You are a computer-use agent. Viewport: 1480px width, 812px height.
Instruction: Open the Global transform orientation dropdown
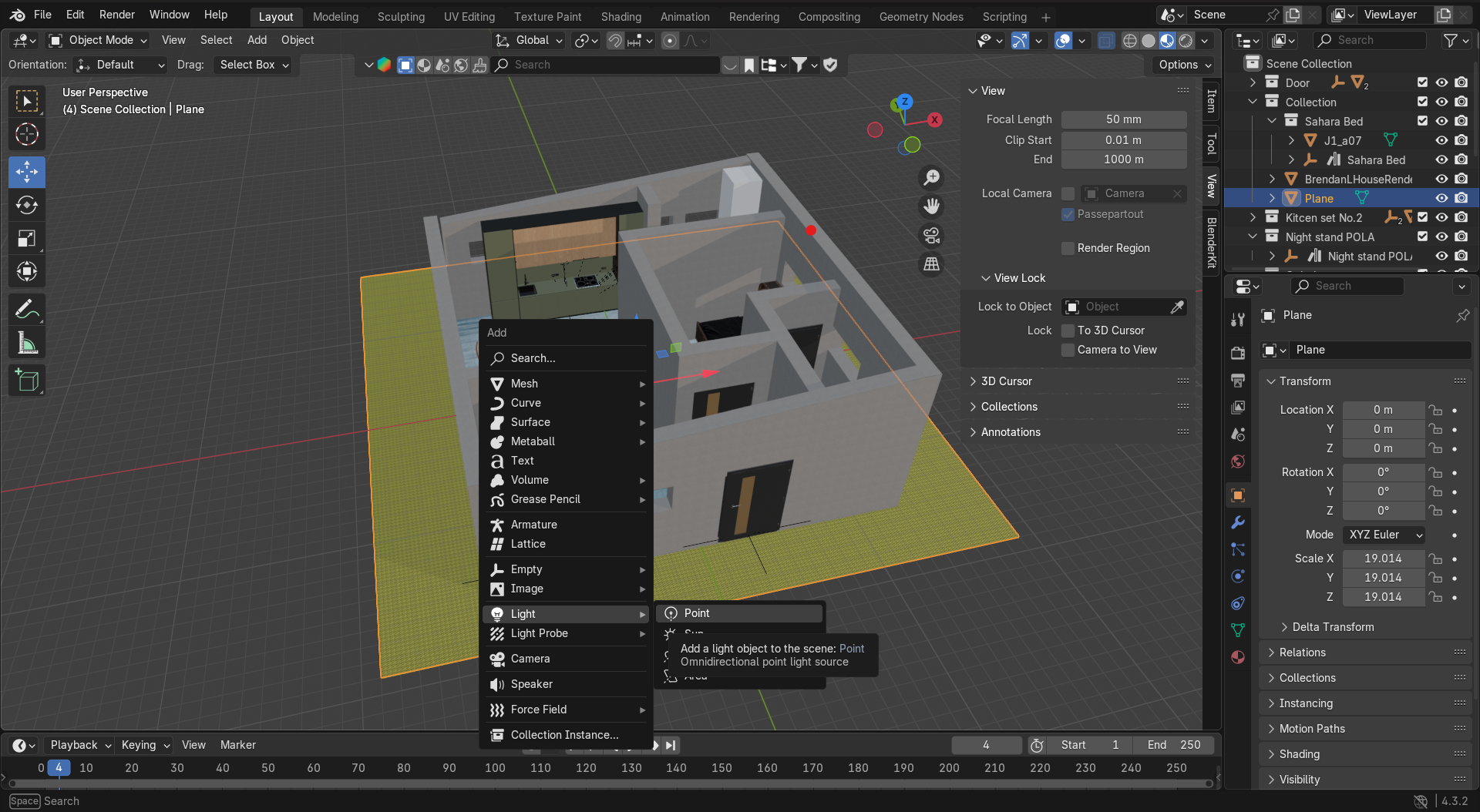click(529, 40)
